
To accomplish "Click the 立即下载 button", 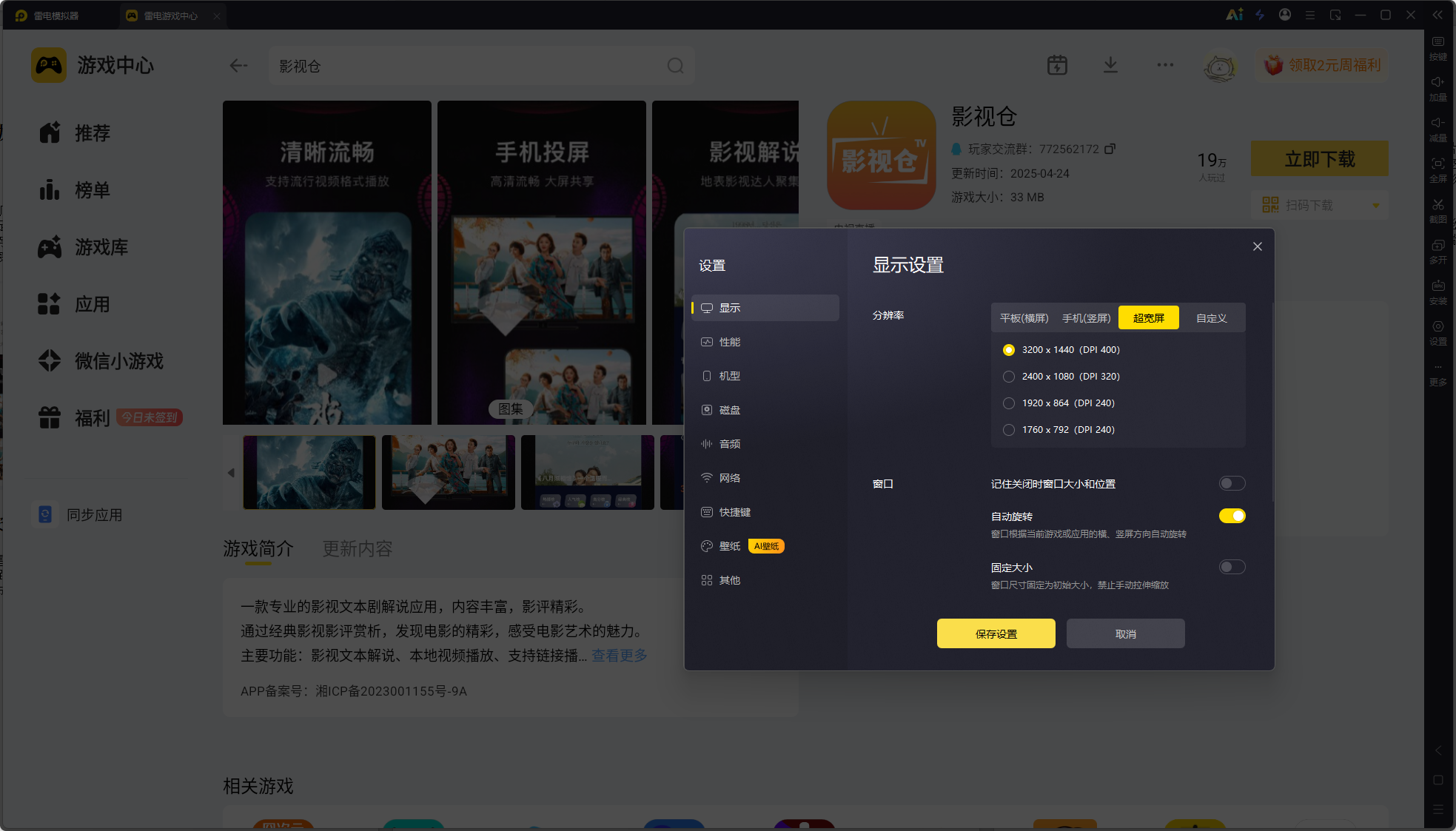I will click(1320, 158).
